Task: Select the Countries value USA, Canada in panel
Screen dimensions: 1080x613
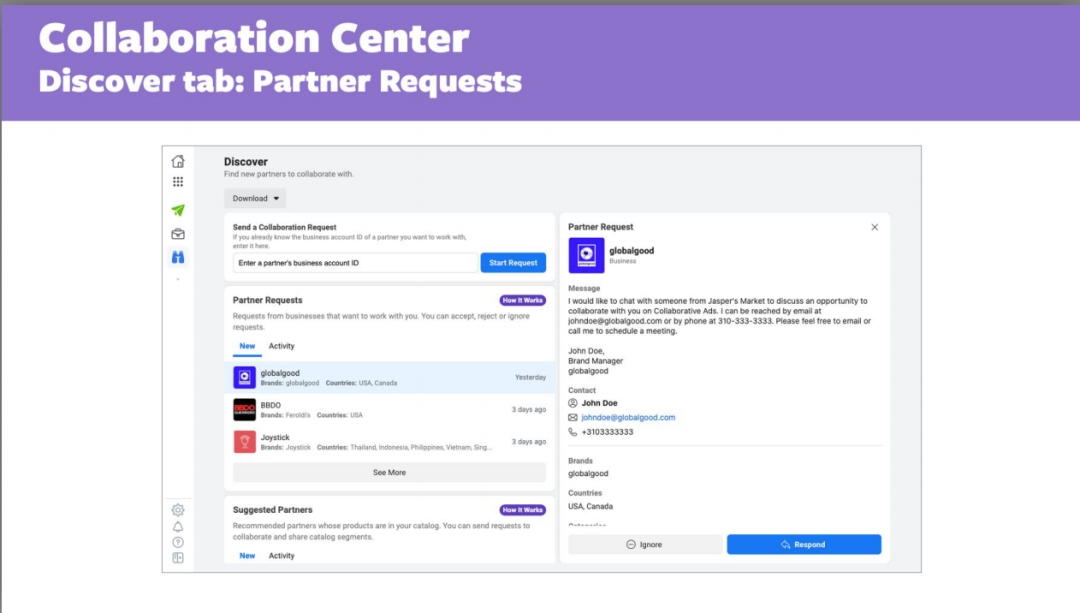Action: (590, 506)
